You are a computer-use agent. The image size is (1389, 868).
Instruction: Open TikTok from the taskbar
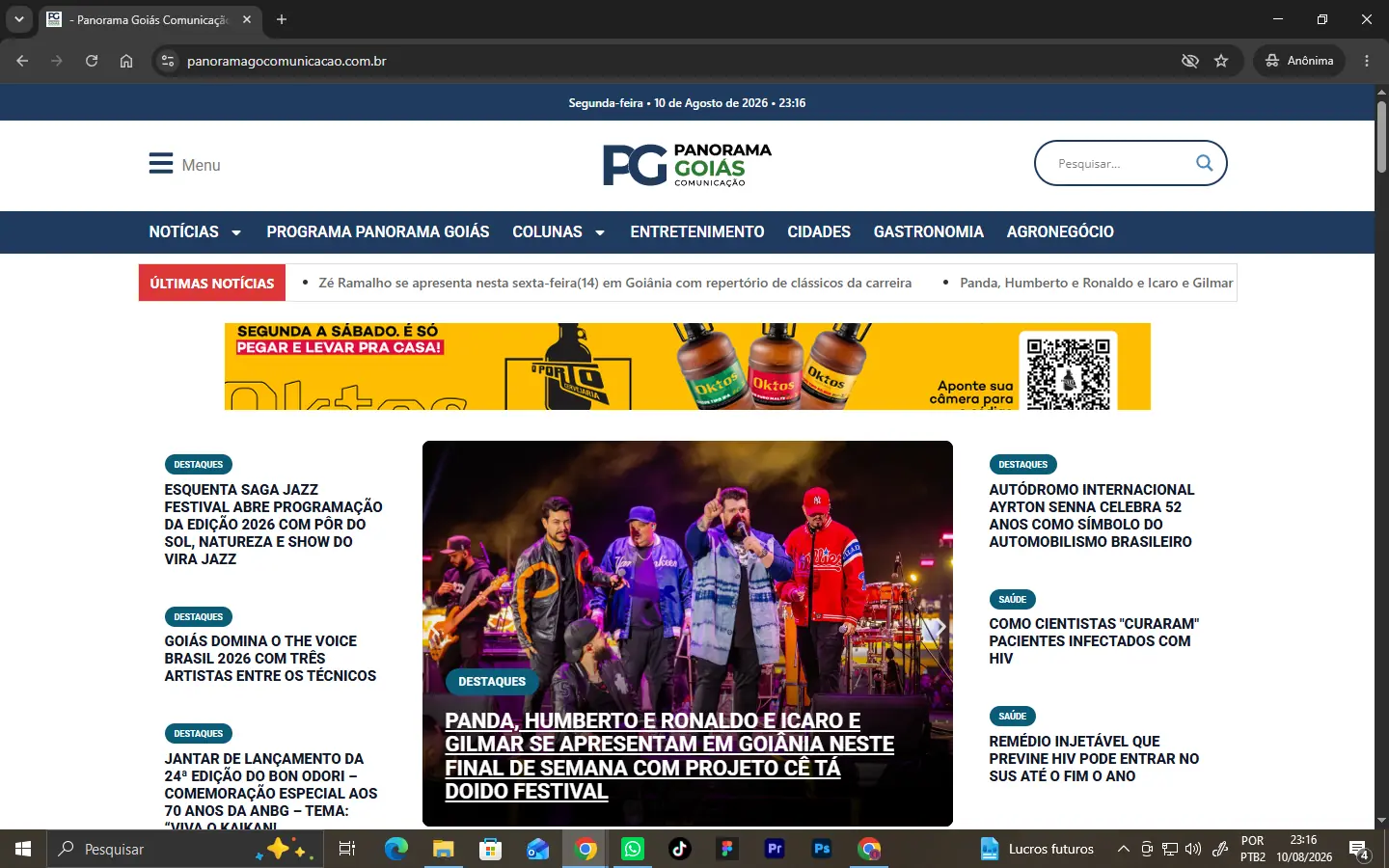click(x=680, y=849)
